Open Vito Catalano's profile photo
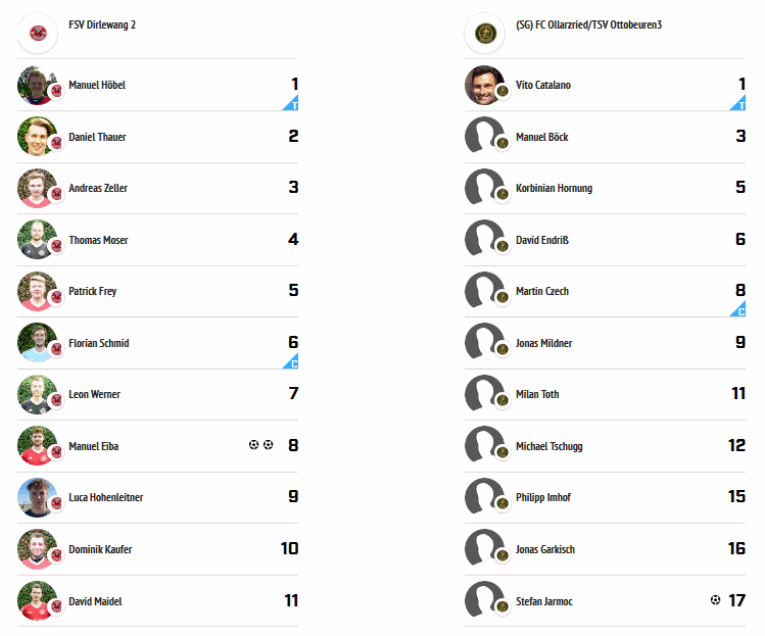This screenshot has width=765, height=636. coord(485,85)
